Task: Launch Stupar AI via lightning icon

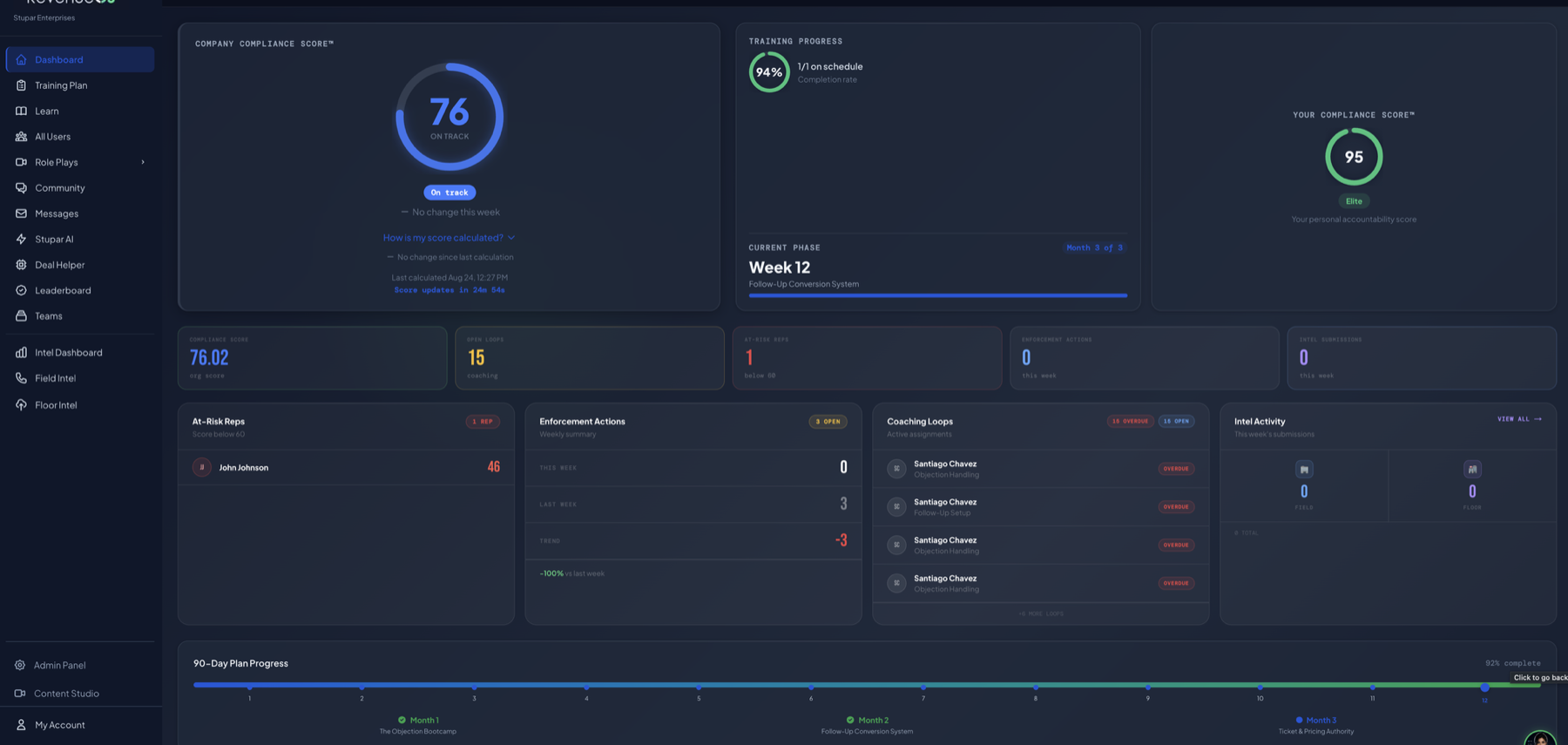Action: (21, 239)
